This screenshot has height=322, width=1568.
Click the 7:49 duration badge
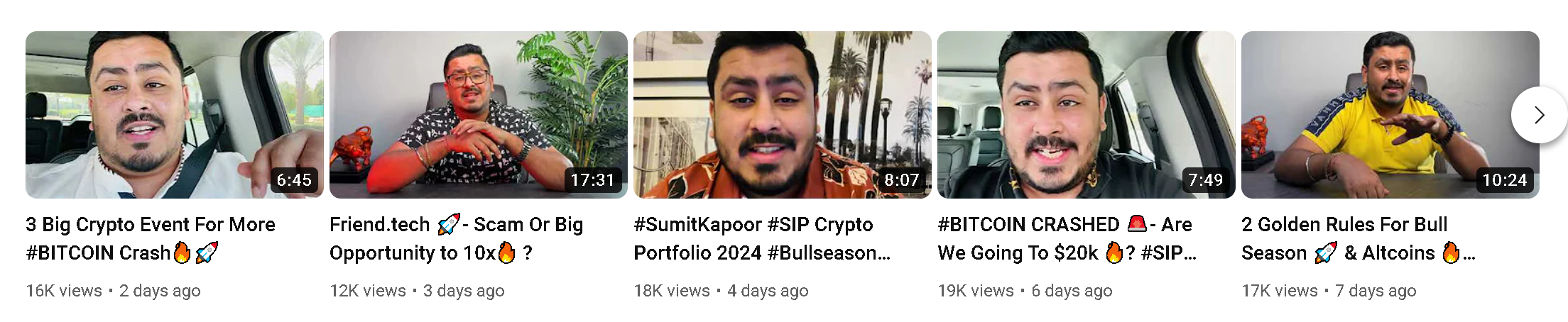tap(1206, 180)
